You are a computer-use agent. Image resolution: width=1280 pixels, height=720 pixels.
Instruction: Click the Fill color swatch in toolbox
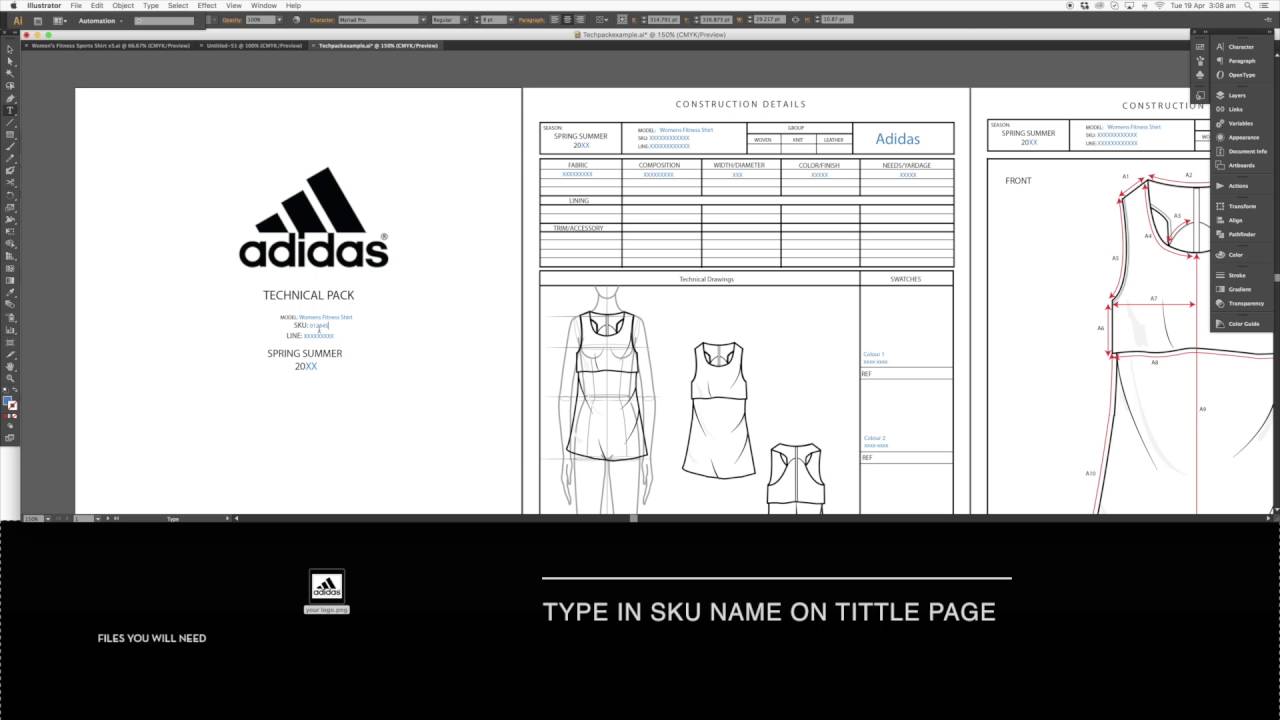(8, 401)
